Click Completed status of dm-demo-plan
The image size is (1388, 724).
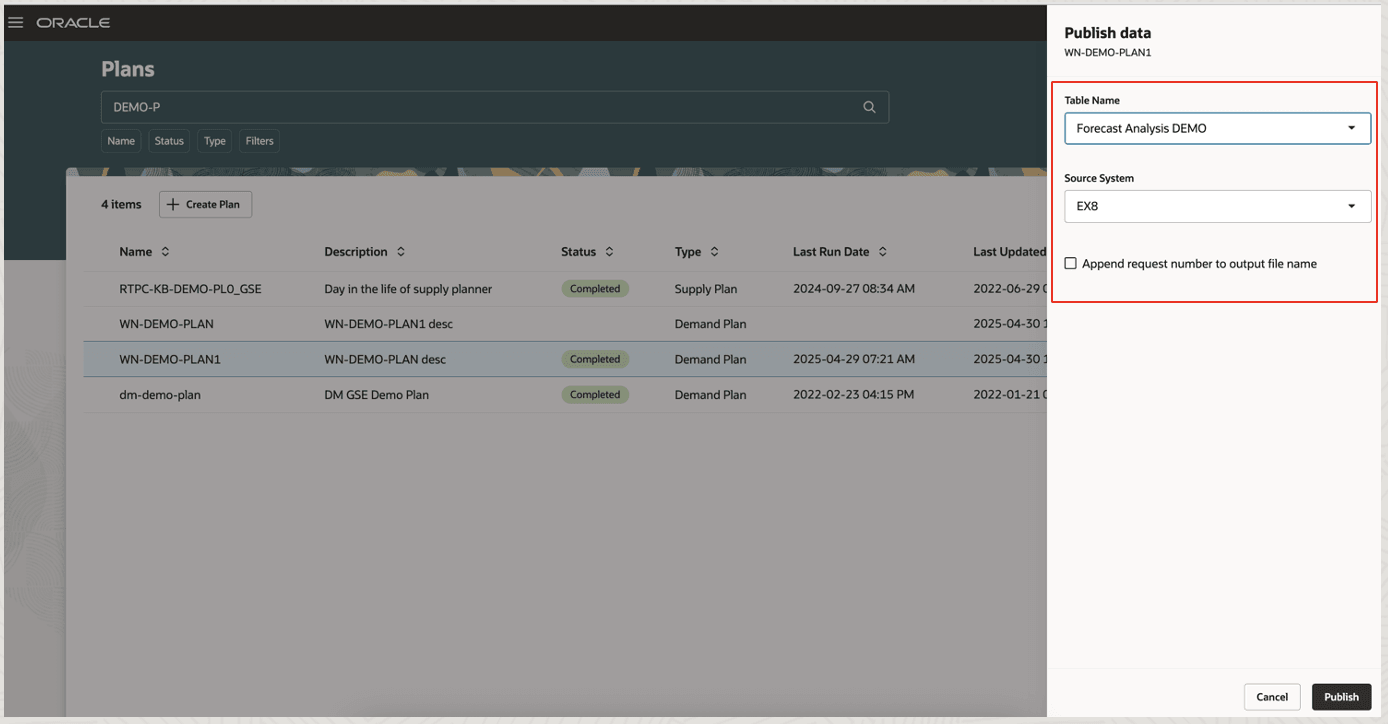pyautogui.click(x=595, y=395)
